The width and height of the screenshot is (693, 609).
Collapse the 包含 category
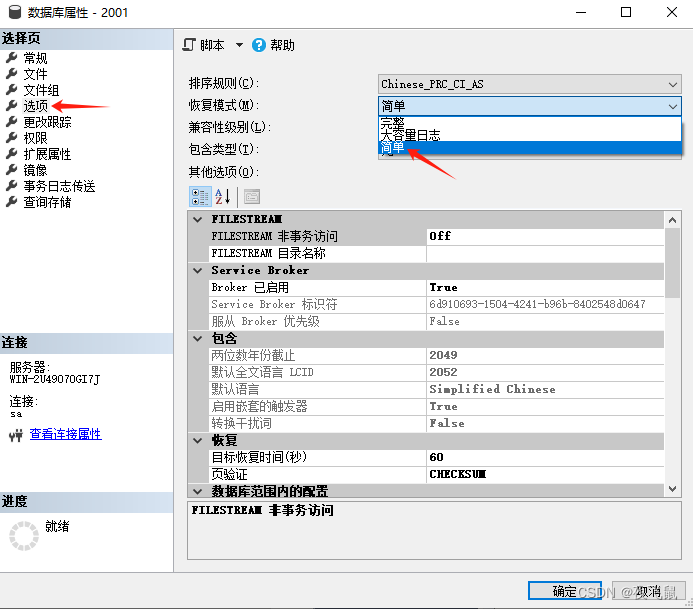point(198,339)
